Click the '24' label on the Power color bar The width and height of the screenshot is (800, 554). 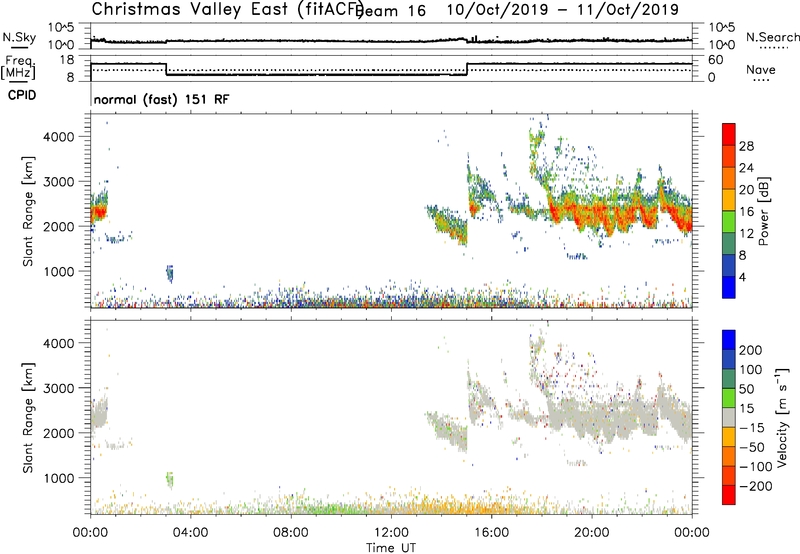tap(746, 168)
